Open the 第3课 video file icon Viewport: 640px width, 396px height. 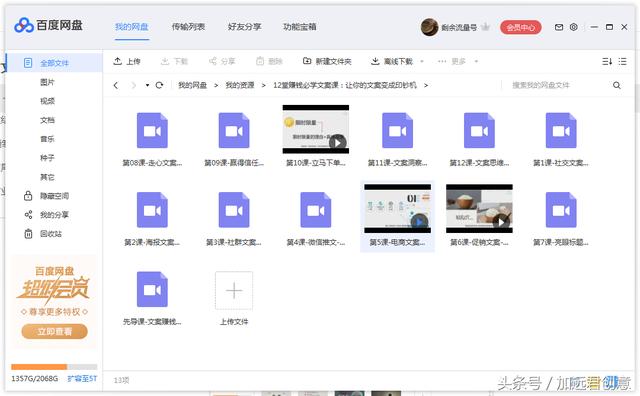pyautogui.click(x=234, y=210)
